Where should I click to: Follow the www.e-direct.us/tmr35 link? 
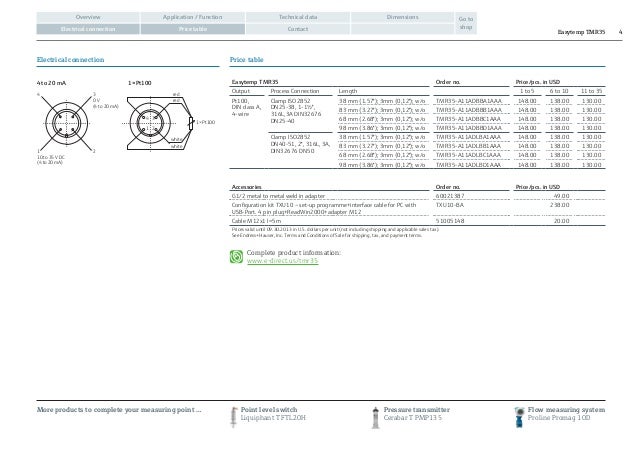pyautogui.click(x=282, y=261)
